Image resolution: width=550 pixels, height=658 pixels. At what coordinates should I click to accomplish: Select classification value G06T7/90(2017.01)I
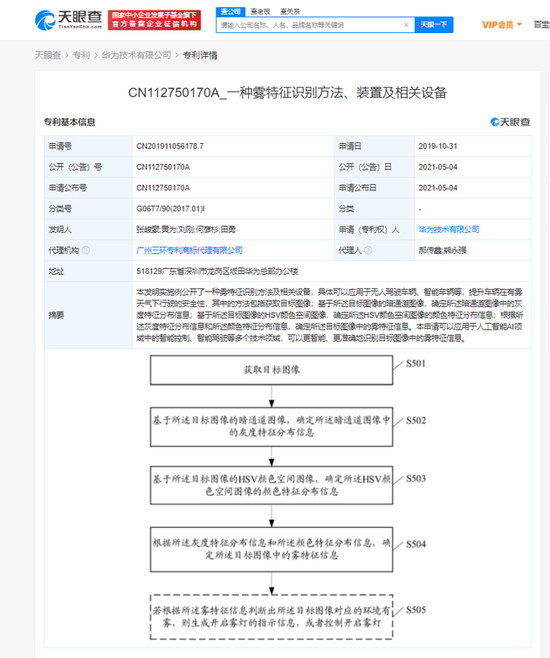pyautogui.click(x=170, y=209)
